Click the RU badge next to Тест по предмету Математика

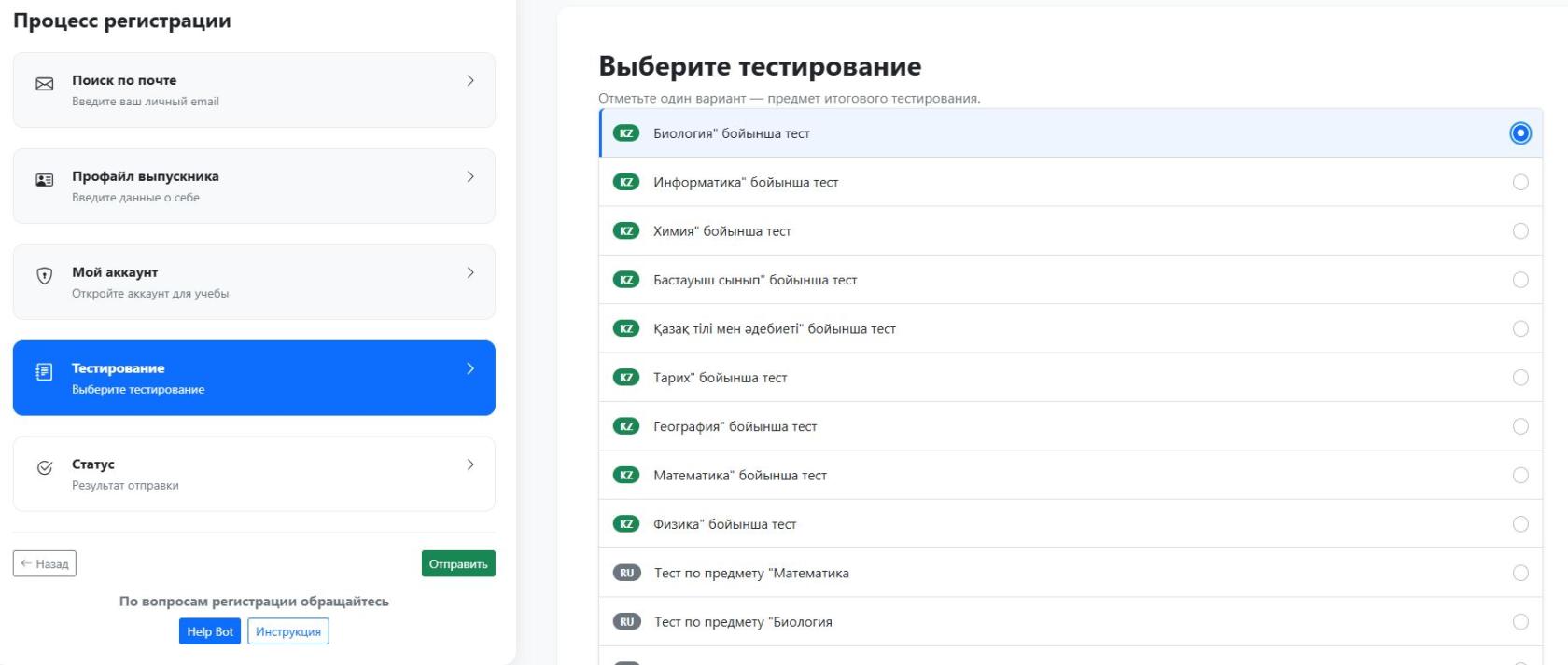[627, 573]
